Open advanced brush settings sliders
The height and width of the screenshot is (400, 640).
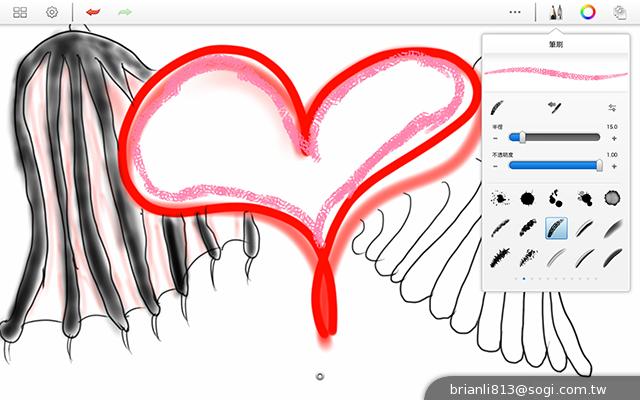pyautogui.click(x=611, y=107)
